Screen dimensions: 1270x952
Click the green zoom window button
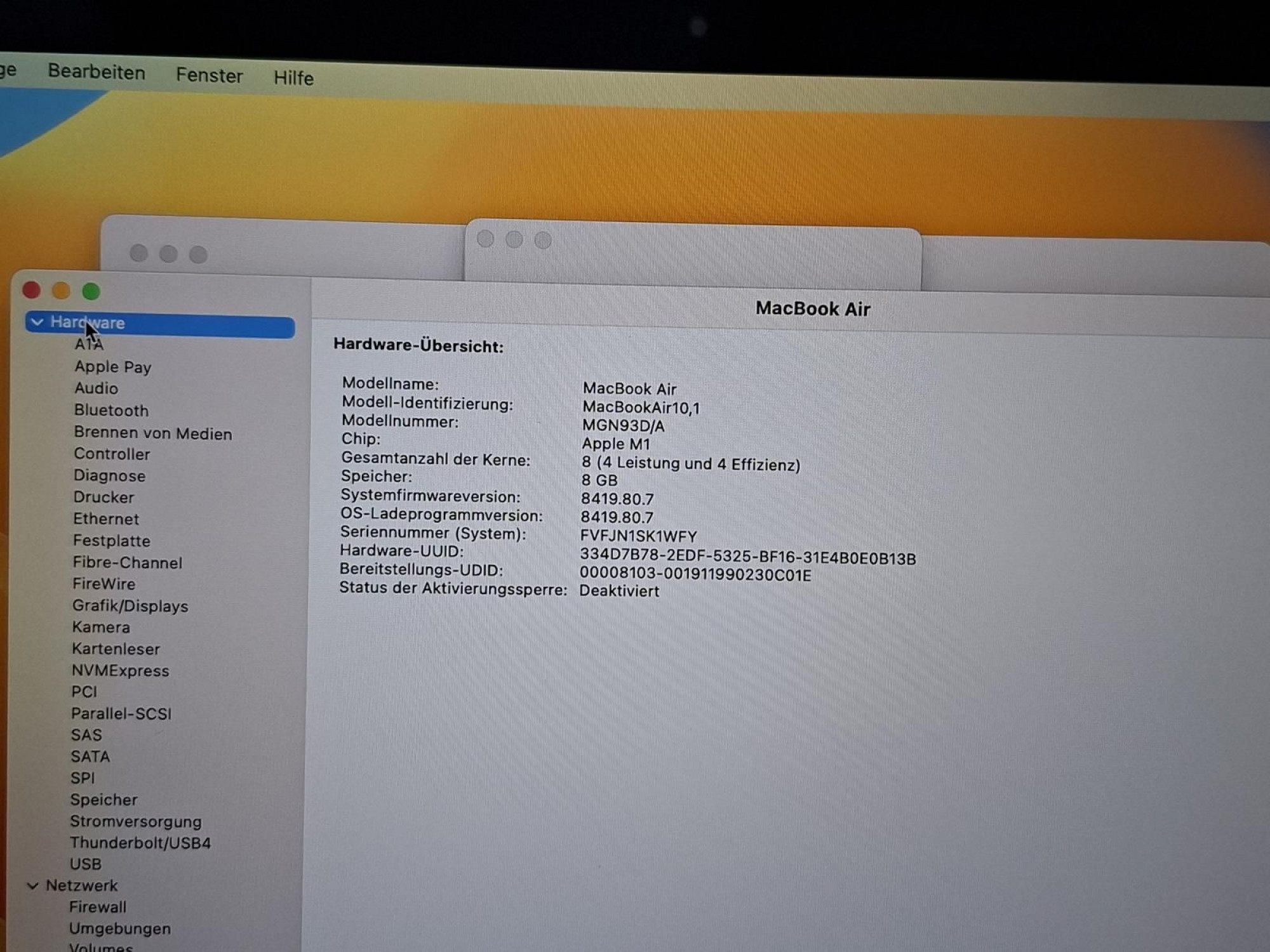91,291
